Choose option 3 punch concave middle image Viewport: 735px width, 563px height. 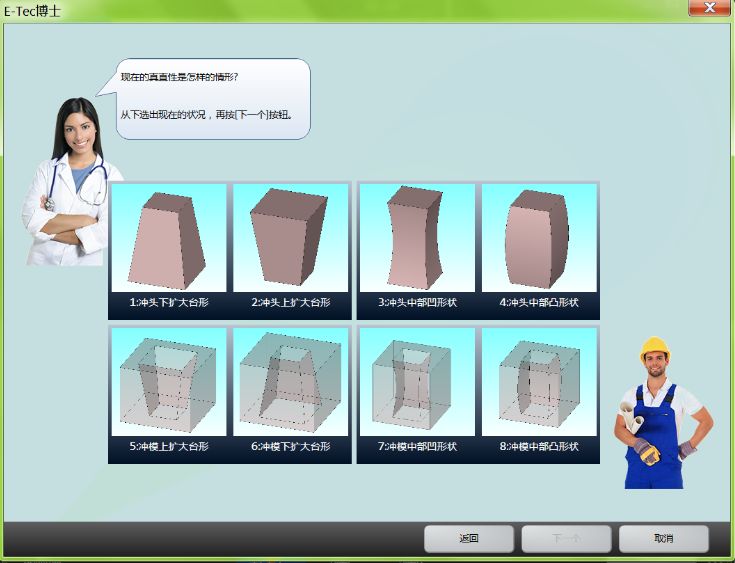417,238
